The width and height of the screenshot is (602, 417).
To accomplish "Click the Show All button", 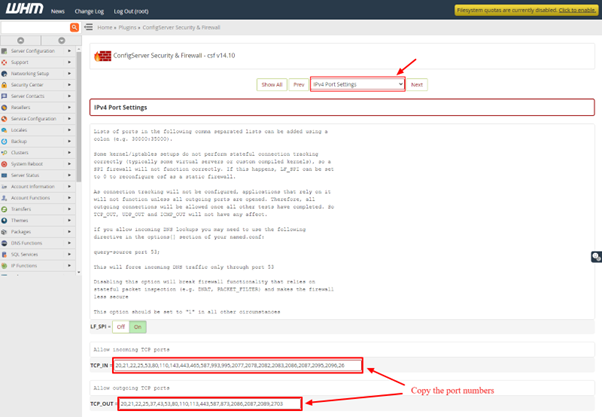I will pyautogui.click(x=271, y=85).
